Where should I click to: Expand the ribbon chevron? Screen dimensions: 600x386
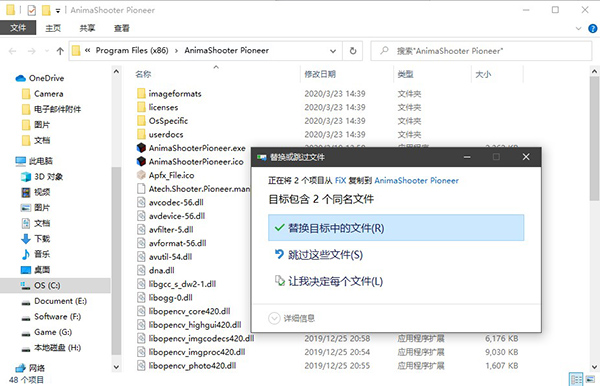578,28
